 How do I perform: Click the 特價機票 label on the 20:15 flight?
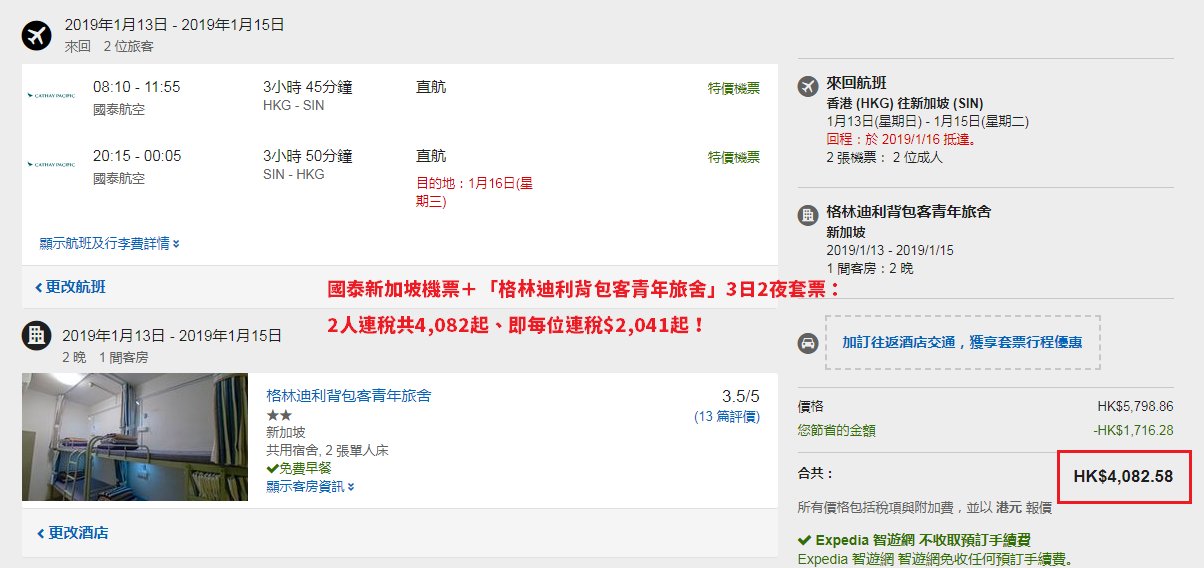pos(734,157)
